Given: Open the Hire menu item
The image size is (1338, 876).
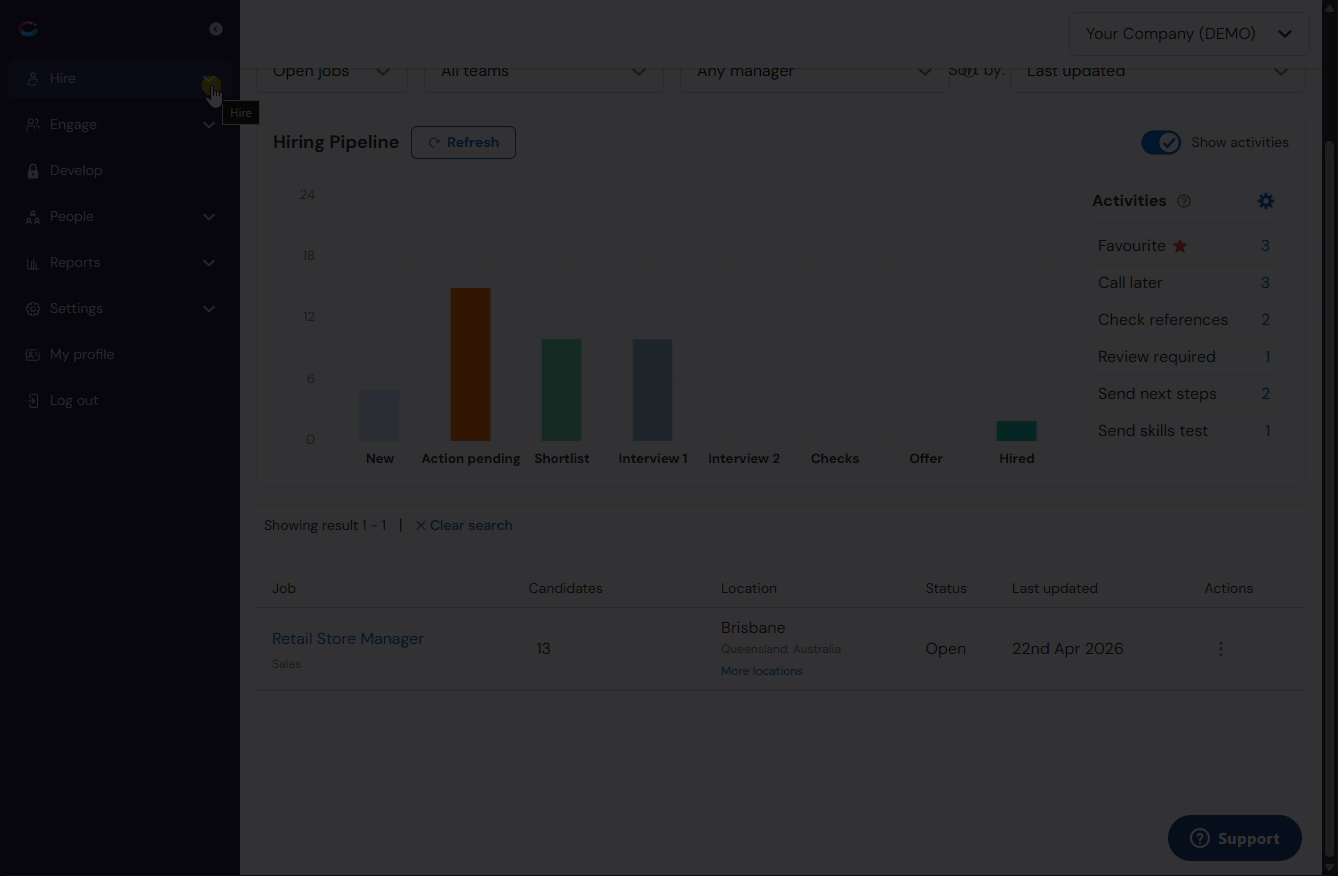Looking at the screenshot, I should coord(119,78).
